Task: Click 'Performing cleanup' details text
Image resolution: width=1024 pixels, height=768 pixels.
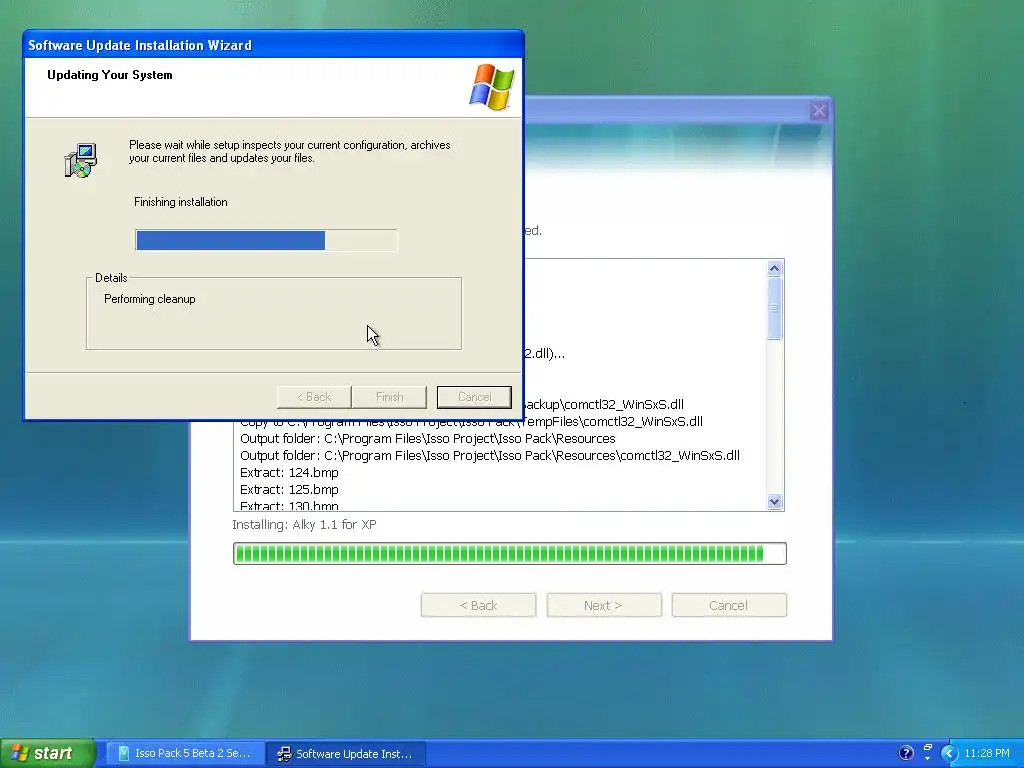Action: coord(150,299)
